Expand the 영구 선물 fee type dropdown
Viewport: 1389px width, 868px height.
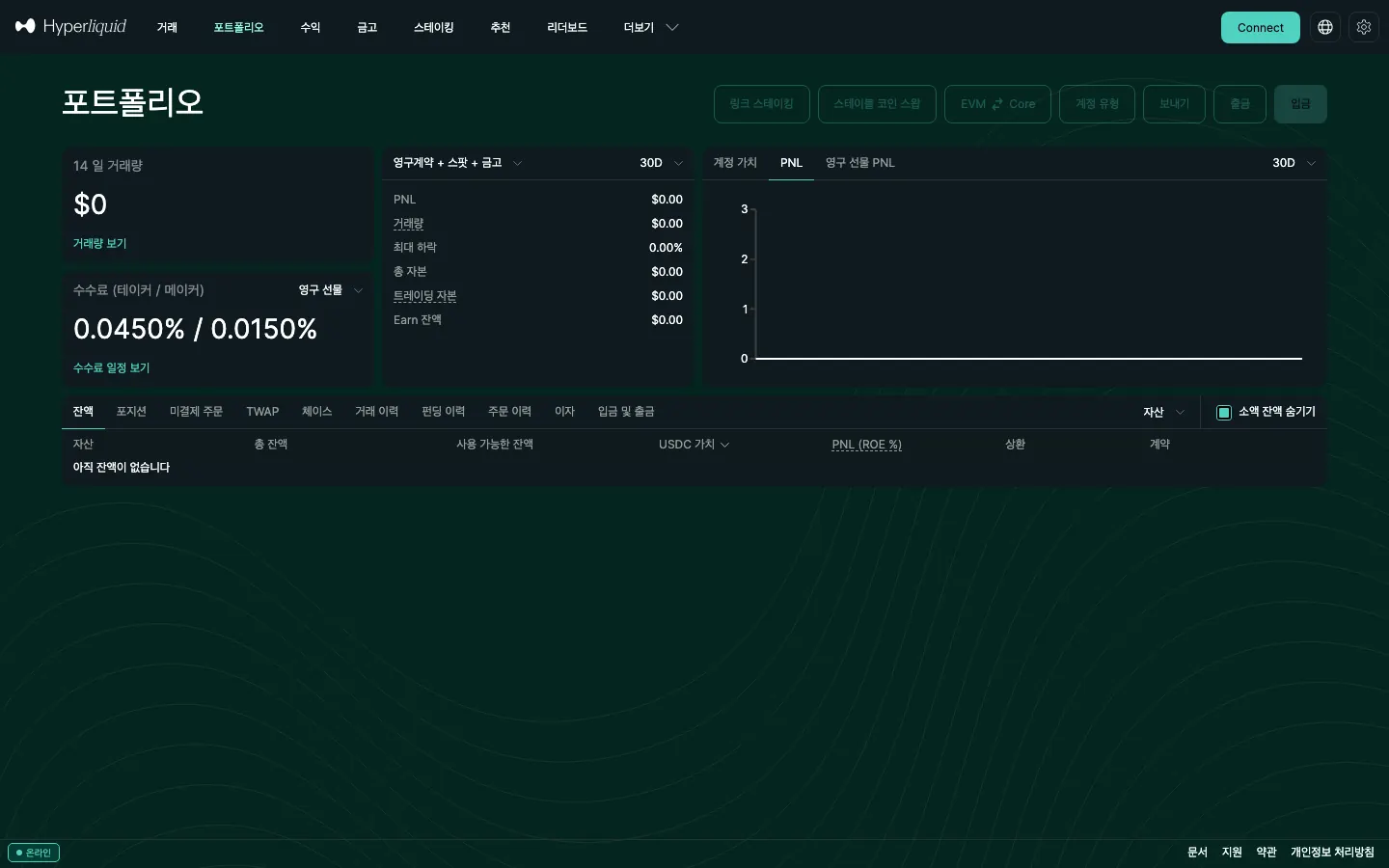pos(331,290)
